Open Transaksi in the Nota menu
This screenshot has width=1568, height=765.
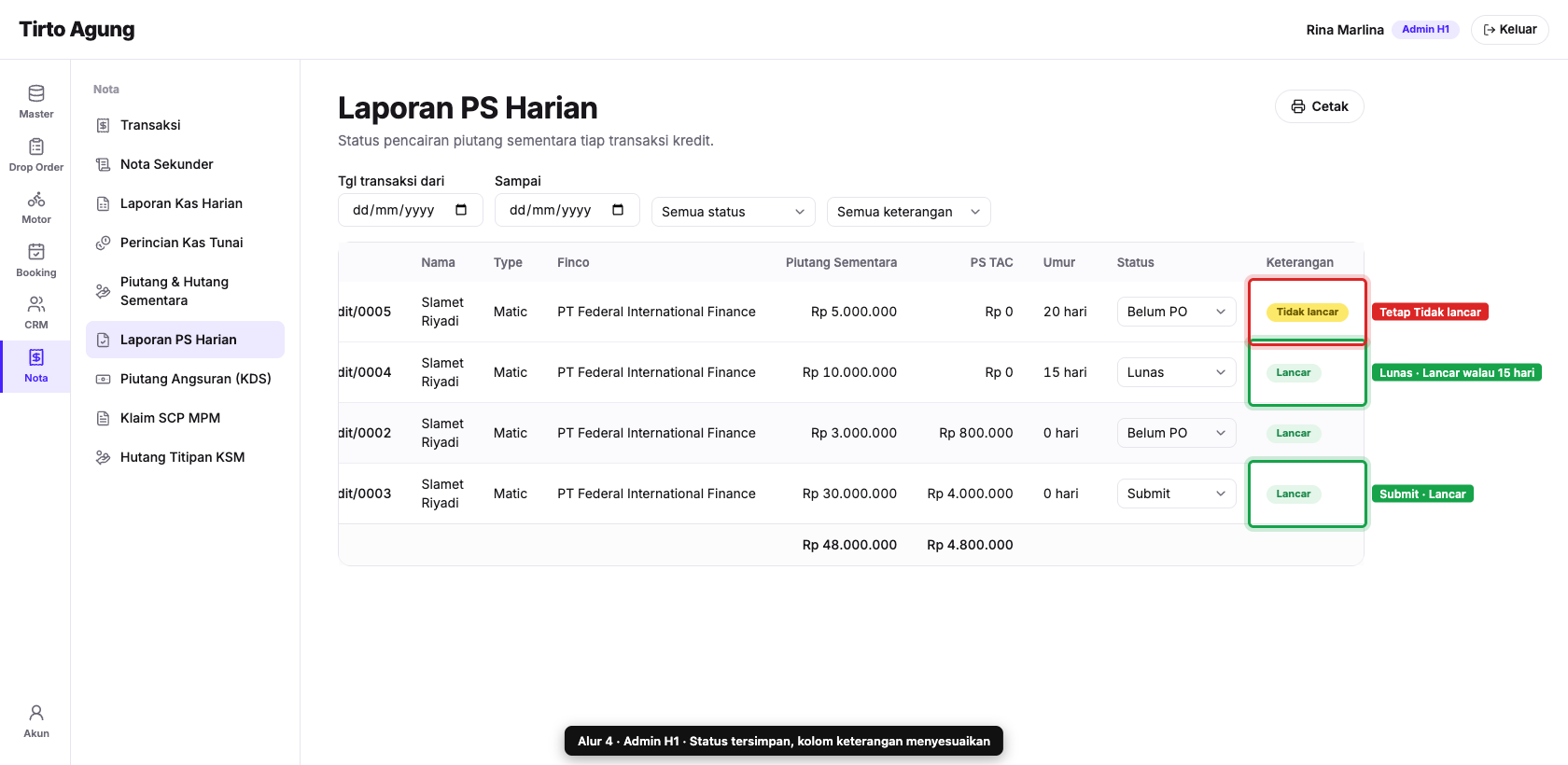click(185, 125)
